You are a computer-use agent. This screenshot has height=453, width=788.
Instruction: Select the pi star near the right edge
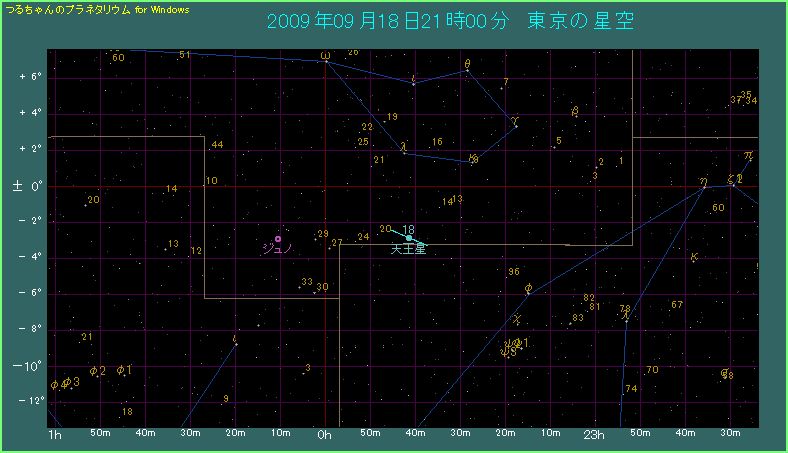coord(747,156)
